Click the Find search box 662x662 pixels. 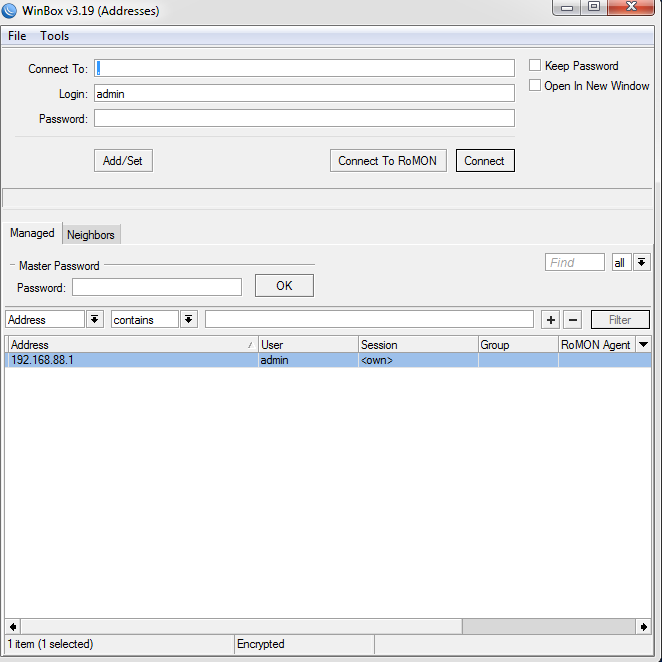[x=575, y=262]
